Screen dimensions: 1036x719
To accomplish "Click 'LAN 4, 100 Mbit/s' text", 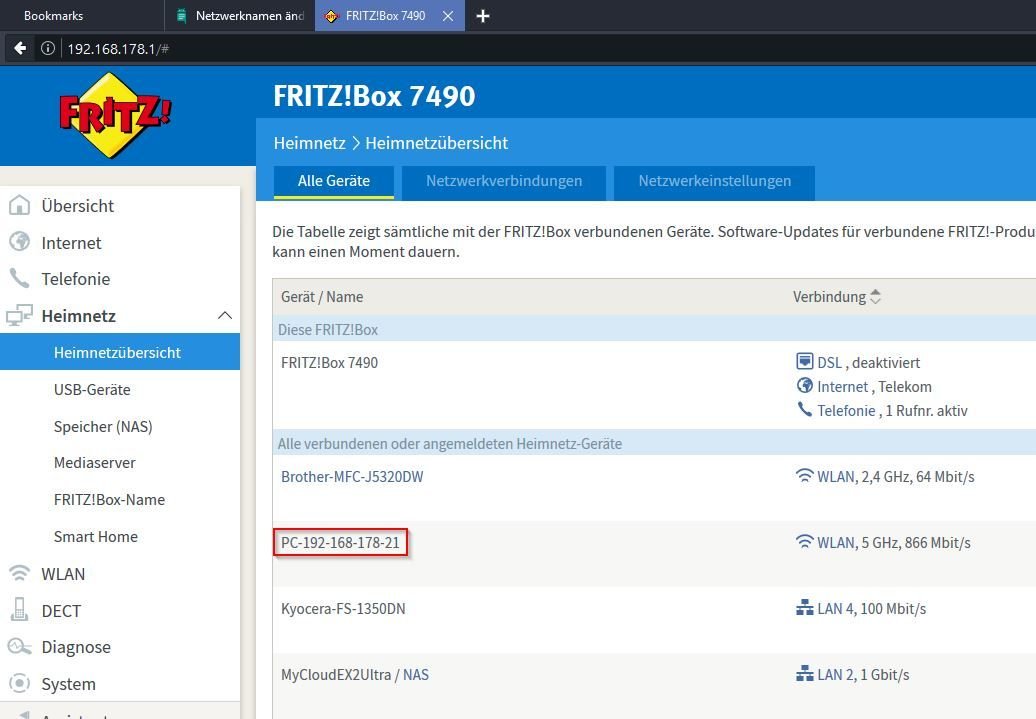I will [x=871, y=609].
